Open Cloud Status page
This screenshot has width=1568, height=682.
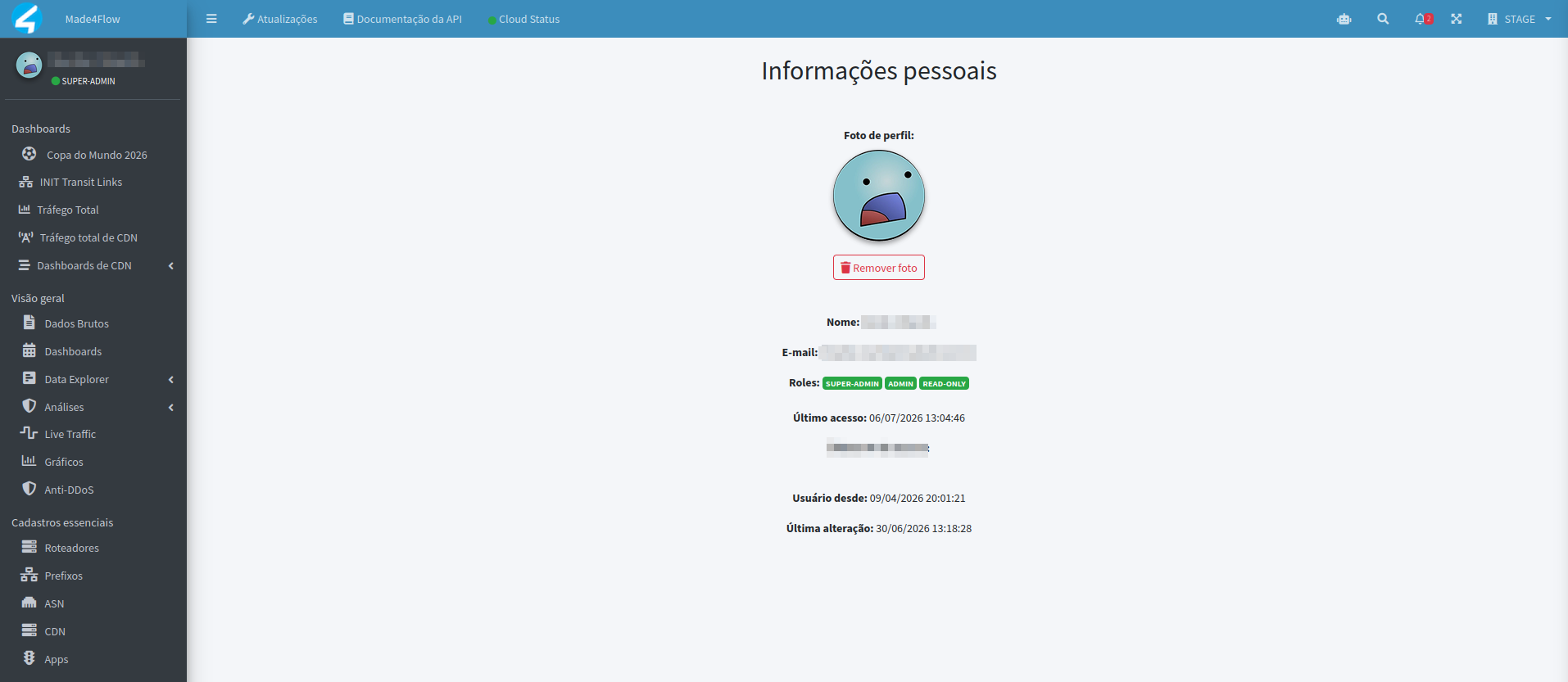[x=523, y=19]
